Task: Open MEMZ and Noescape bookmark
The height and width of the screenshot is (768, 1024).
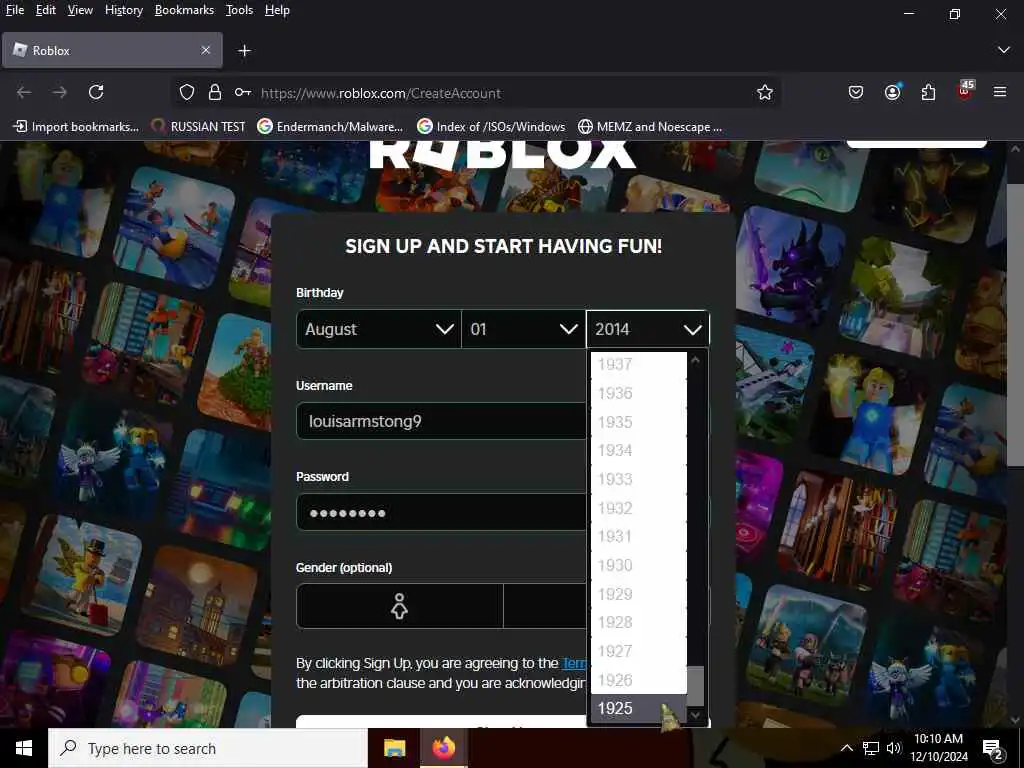Action: click(650, 127)
